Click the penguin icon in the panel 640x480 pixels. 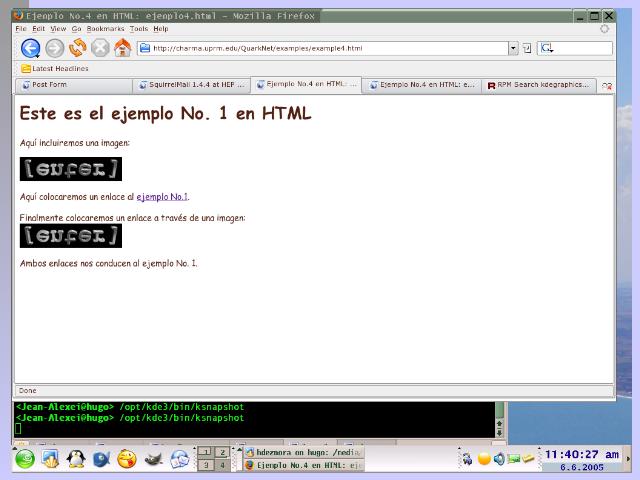[x=76, y=459]
